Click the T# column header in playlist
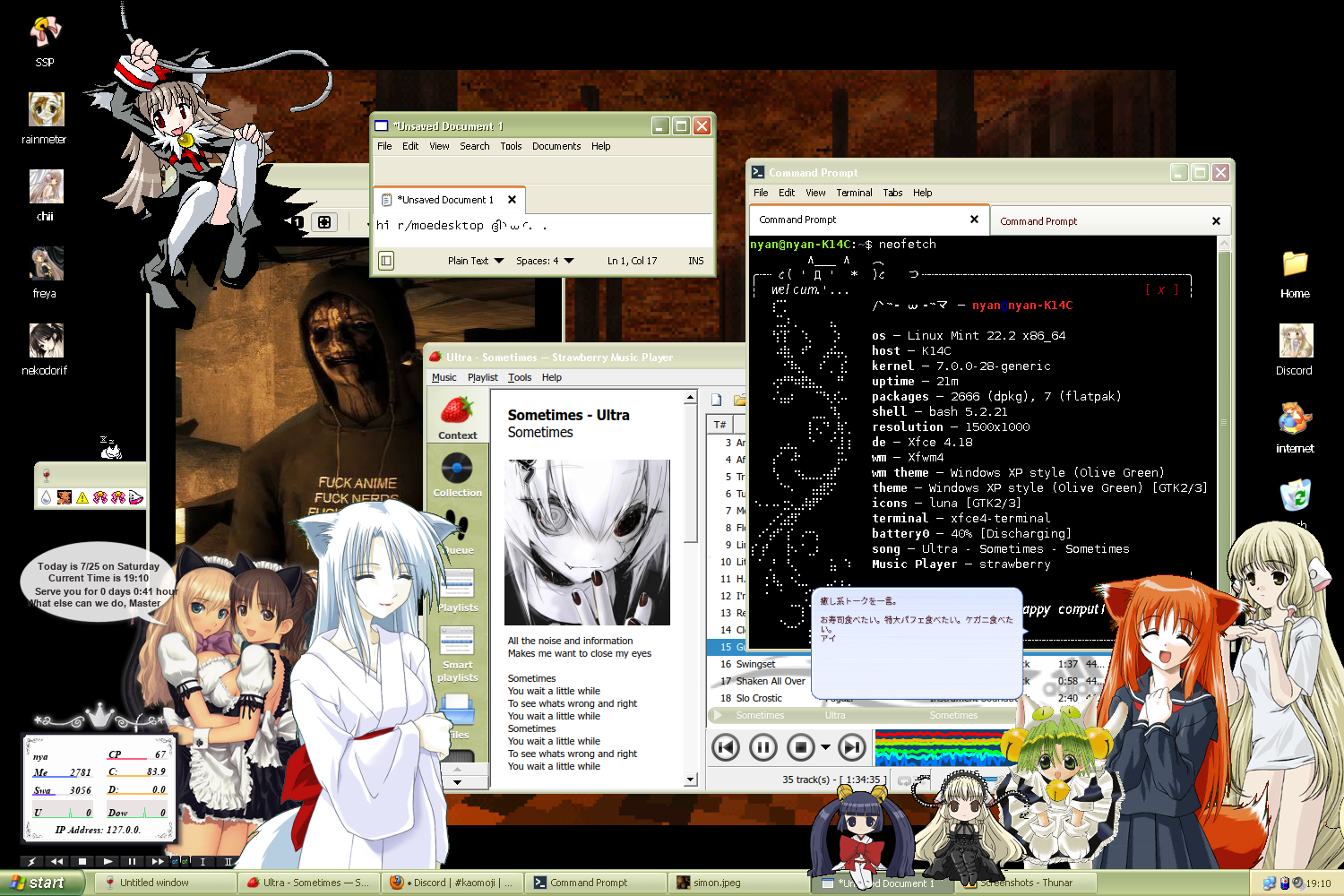Image resolution: width=1344 pixels, height=896 pixels. point(720,425)
